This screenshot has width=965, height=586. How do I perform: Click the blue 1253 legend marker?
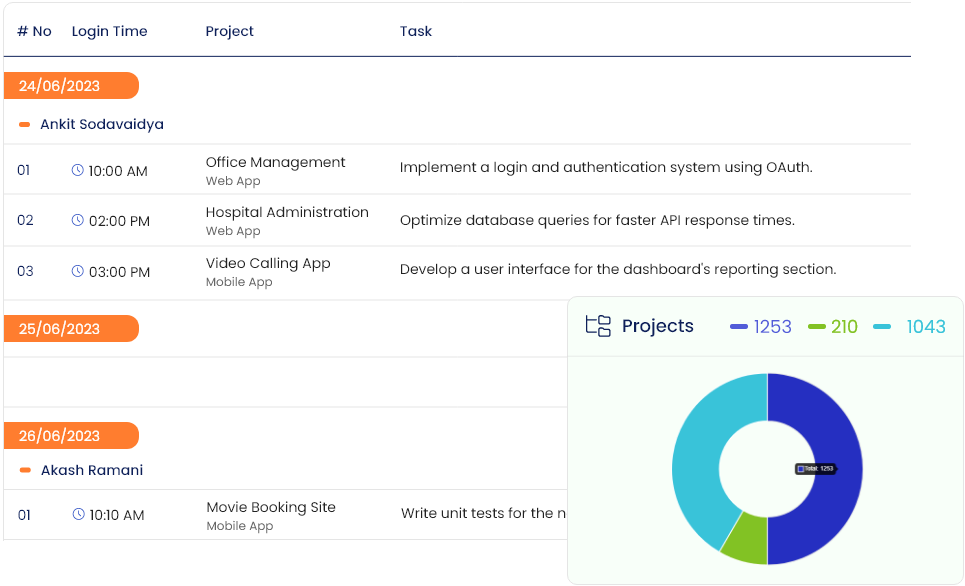coord(739,327)
